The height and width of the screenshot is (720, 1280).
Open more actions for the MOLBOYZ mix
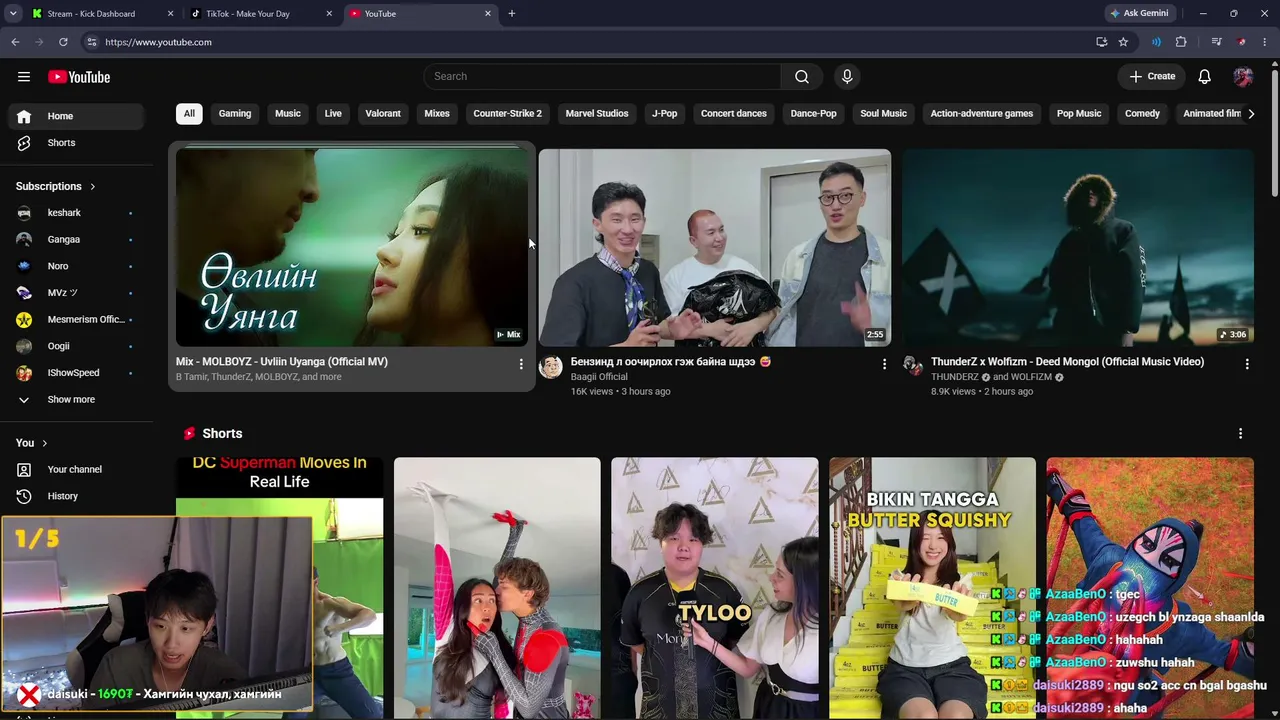coord(521,364)
